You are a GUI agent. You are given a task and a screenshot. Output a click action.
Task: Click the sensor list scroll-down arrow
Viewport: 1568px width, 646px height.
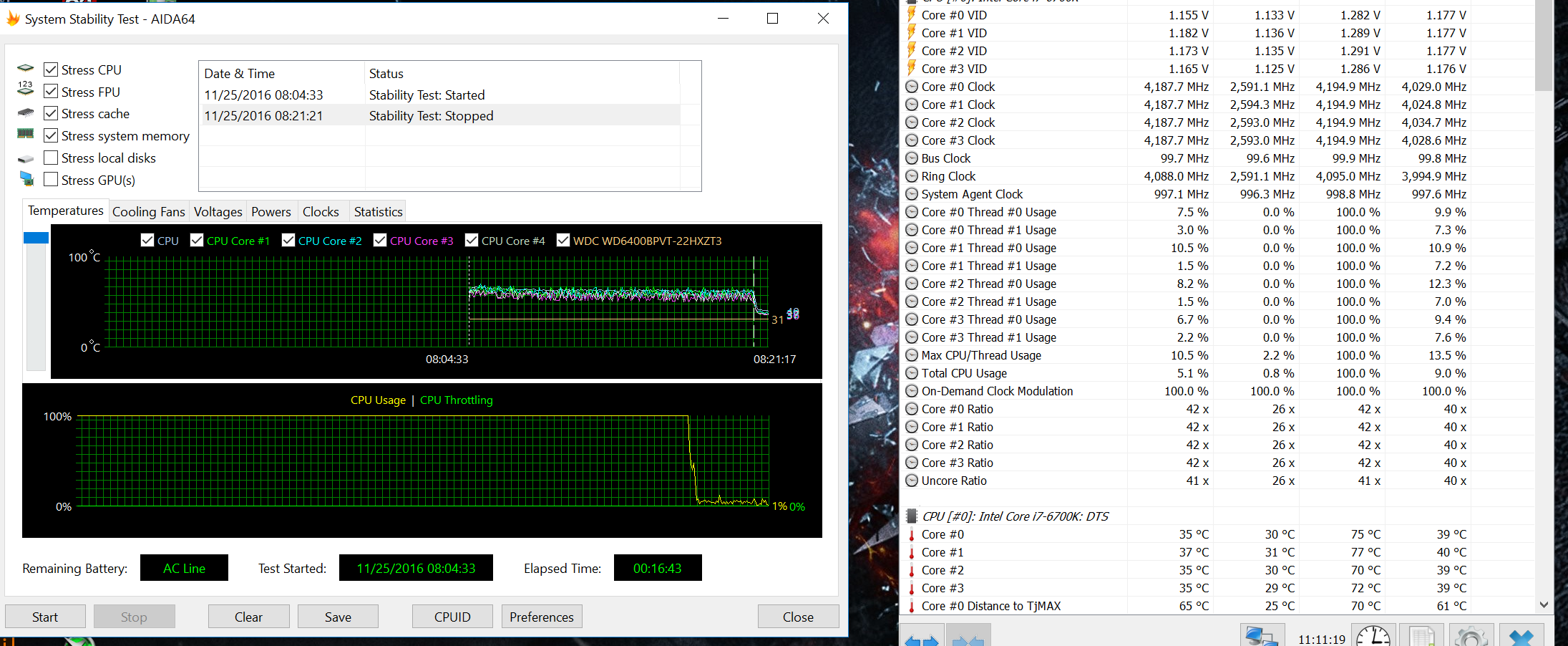(x=1544, y=605)
